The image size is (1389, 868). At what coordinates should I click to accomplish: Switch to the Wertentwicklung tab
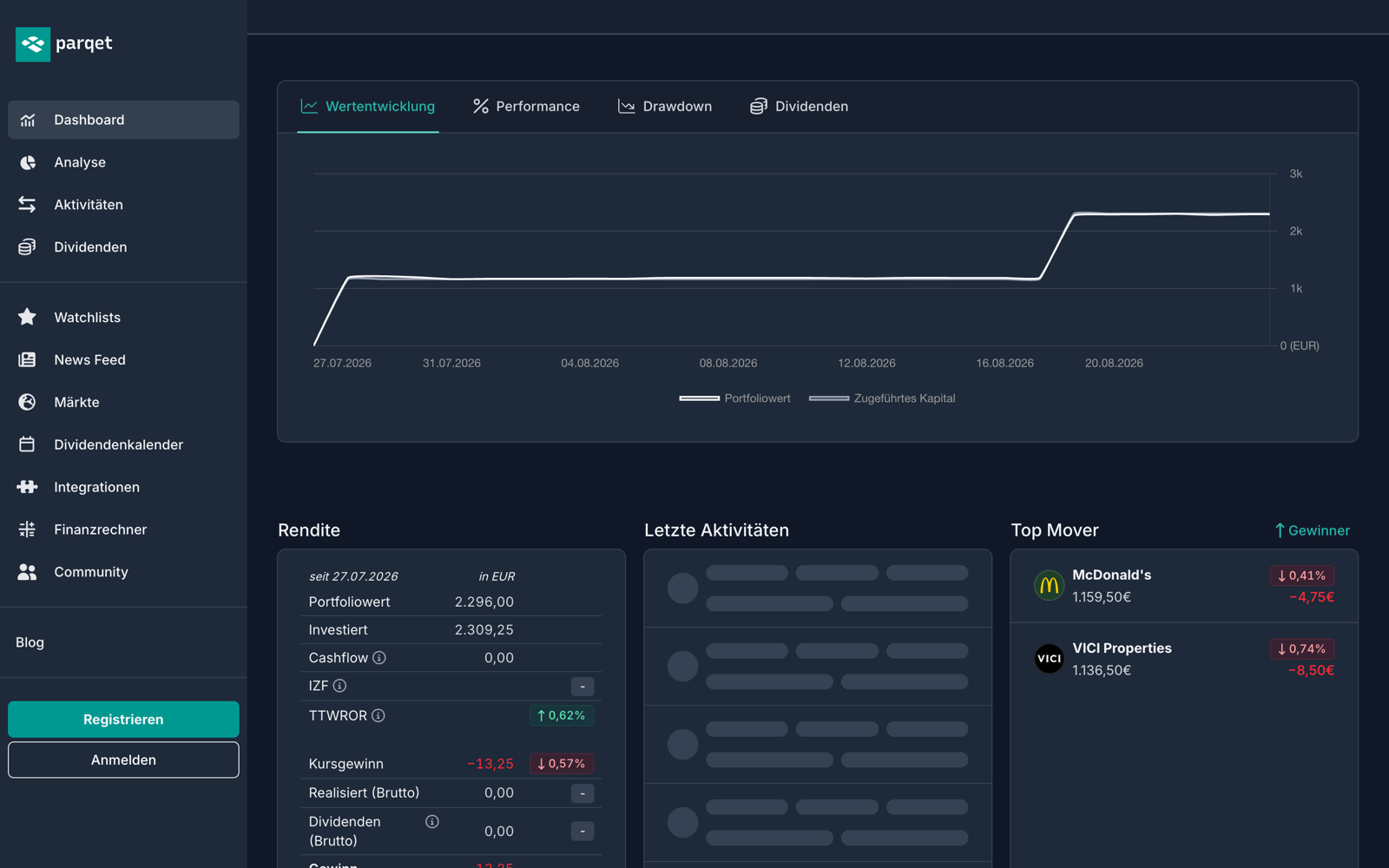368,107
